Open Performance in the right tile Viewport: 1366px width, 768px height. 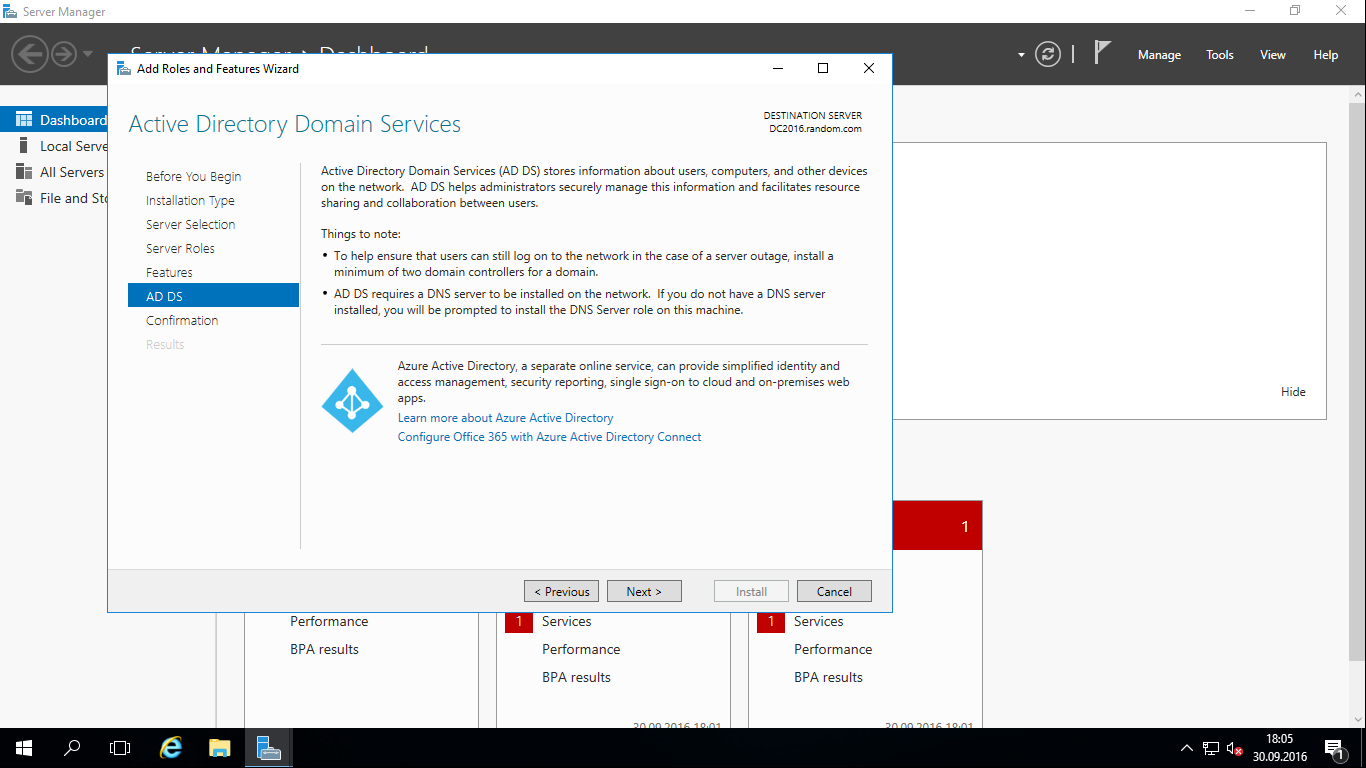(833, 649)
